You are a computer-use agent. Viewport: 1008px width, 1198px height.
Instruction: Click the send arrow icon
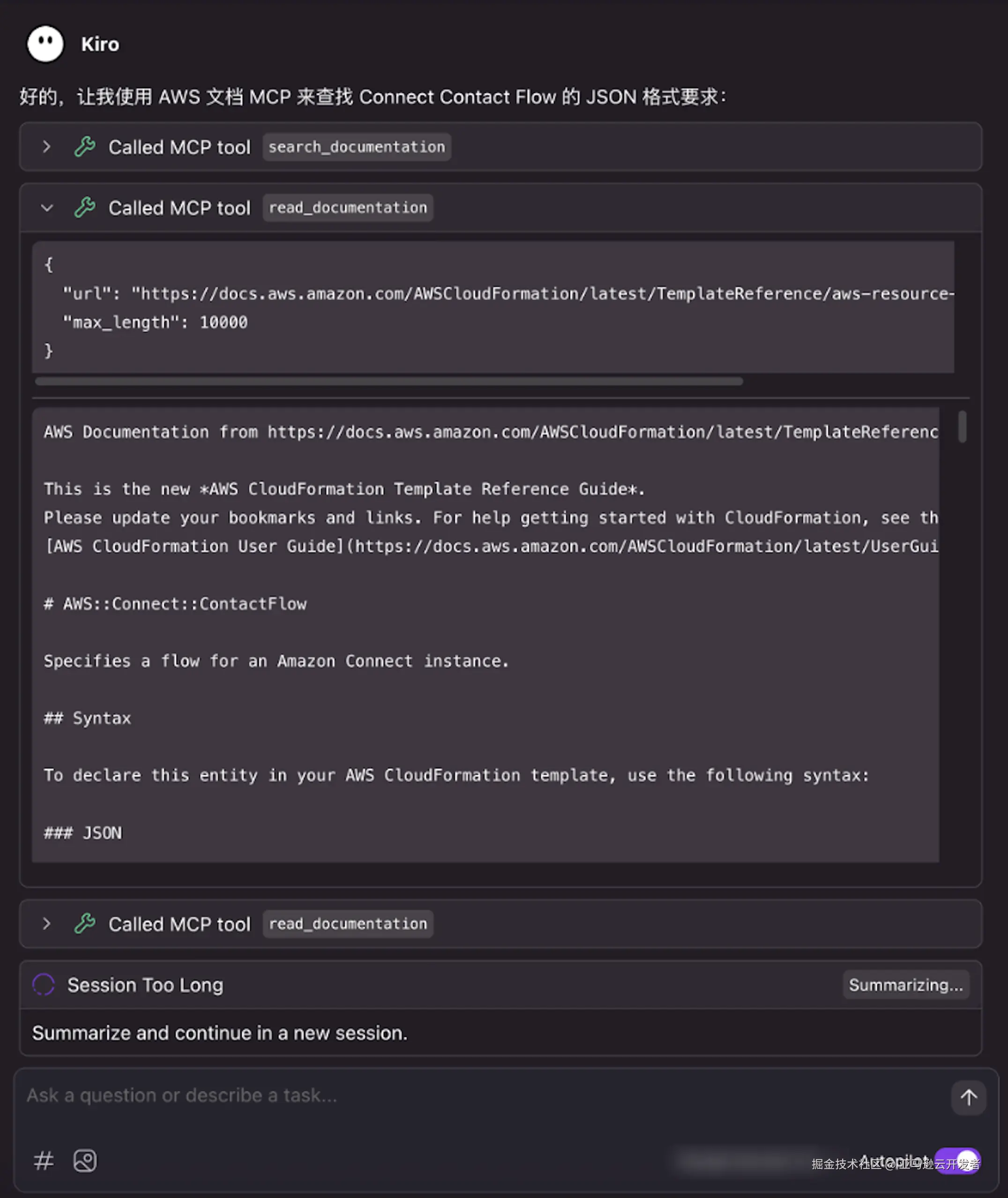click(x=969, y=1097)
